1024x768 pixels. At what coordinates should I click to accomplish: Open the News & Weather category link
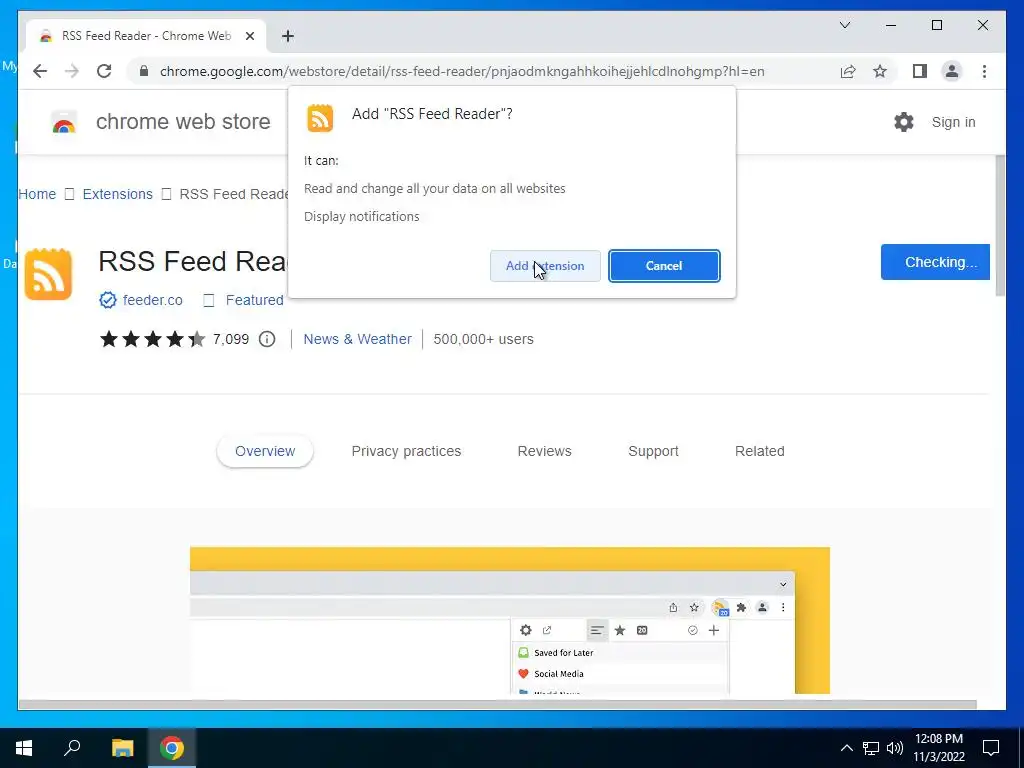[x=358, y=339]
